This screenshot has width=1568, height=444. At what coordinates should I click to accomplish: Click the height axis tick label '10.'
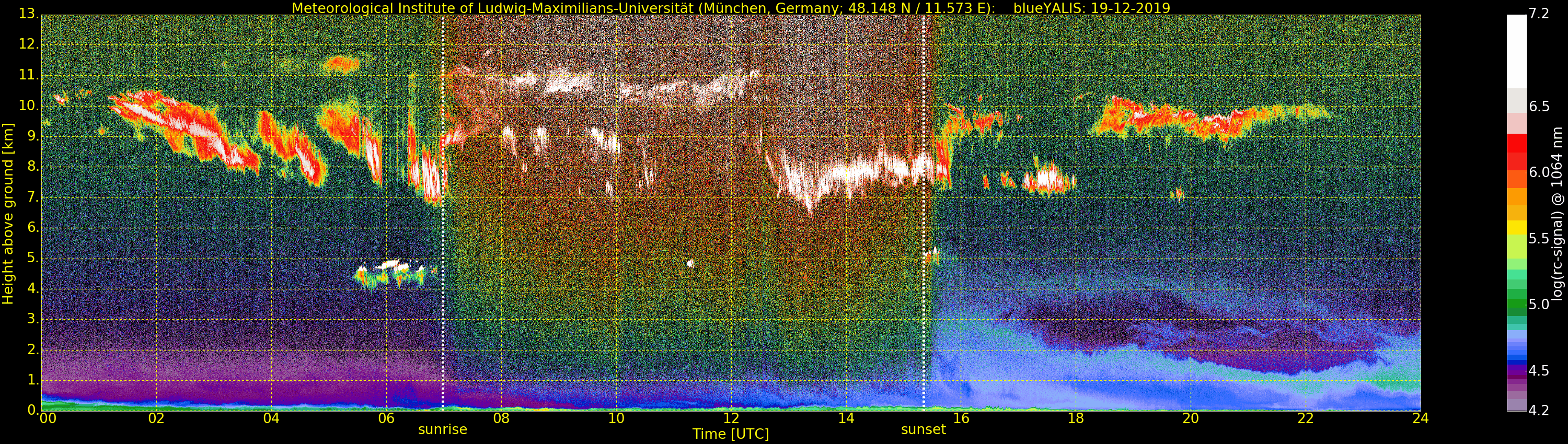29,105
